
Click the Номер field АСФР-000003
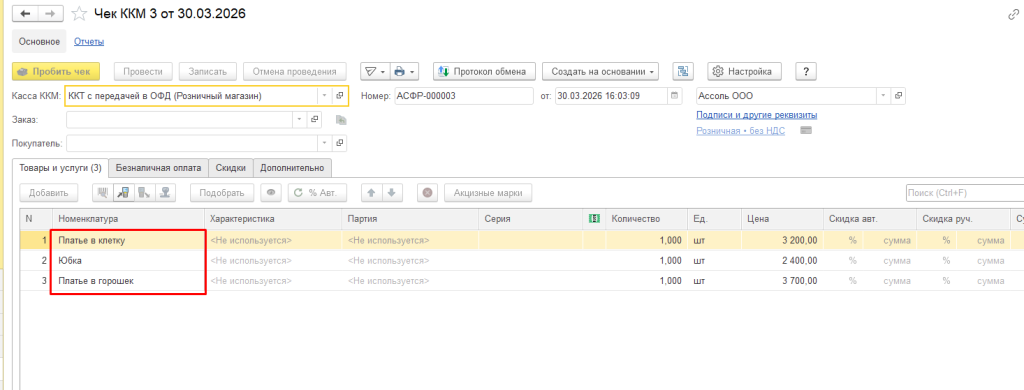(x=464, y=95)
